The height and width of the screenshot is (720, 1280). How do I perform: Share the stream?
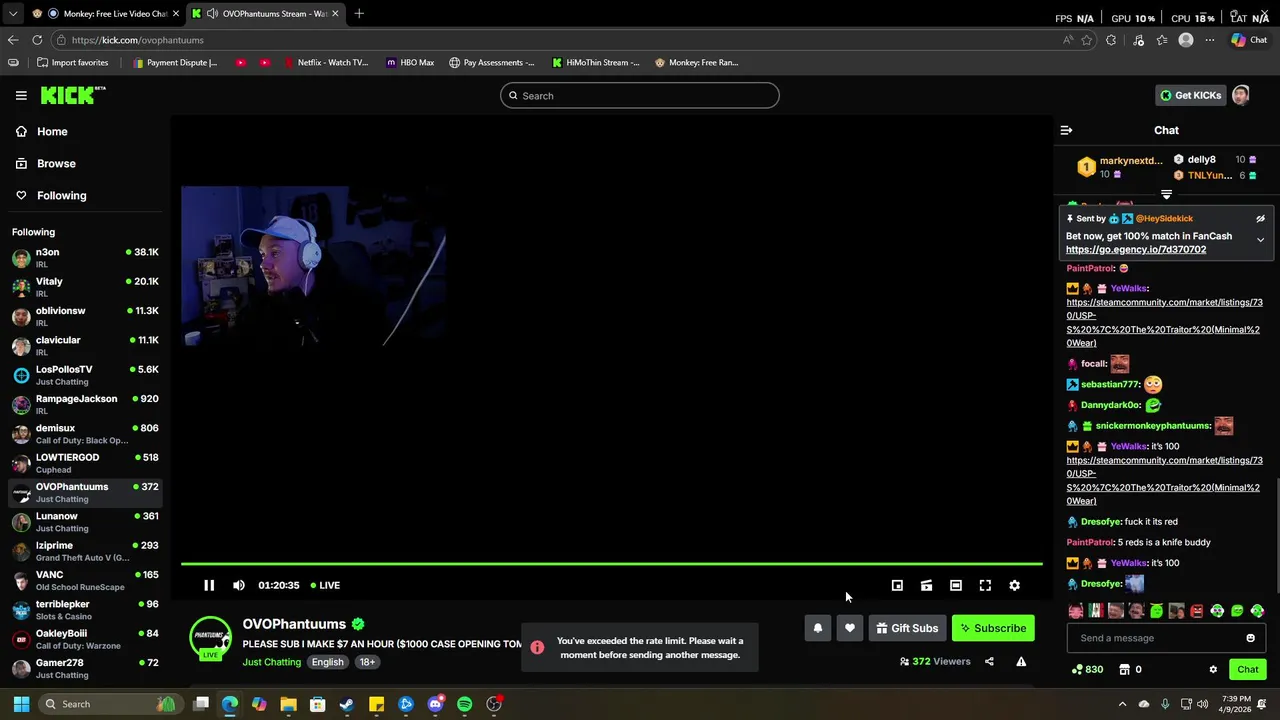coord(989,661)
